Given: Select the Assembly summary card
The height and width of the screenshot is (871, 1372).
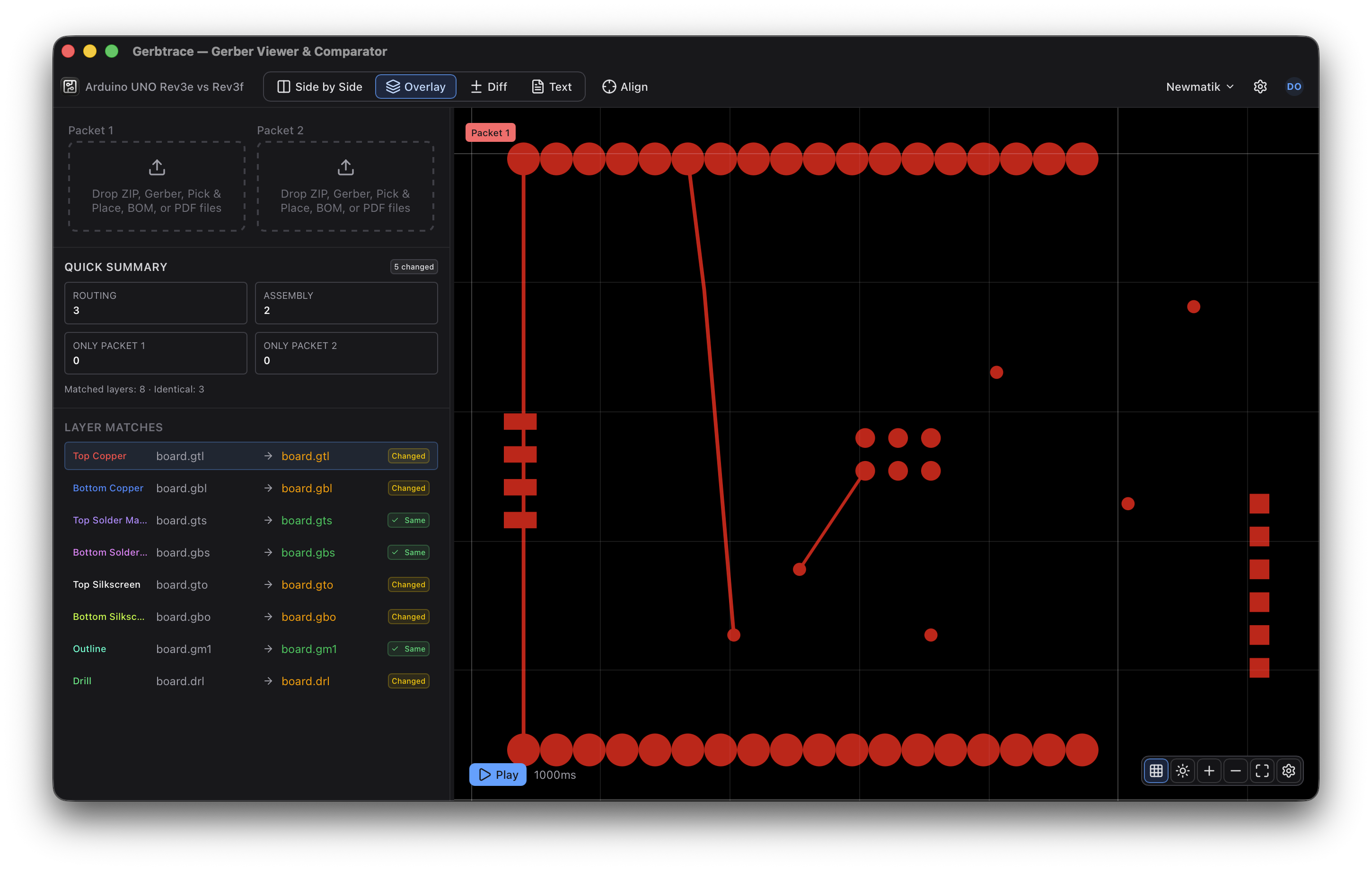Looking at the screenshot, I should tap(346, 303).
